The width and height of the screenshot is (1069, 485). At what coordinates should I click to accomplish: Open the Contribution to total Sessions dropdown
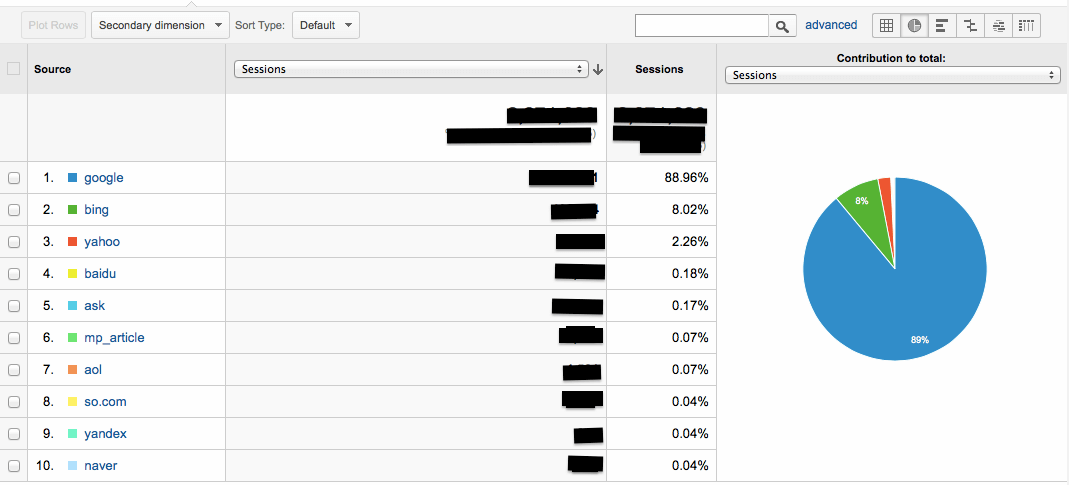coord(892,75)
